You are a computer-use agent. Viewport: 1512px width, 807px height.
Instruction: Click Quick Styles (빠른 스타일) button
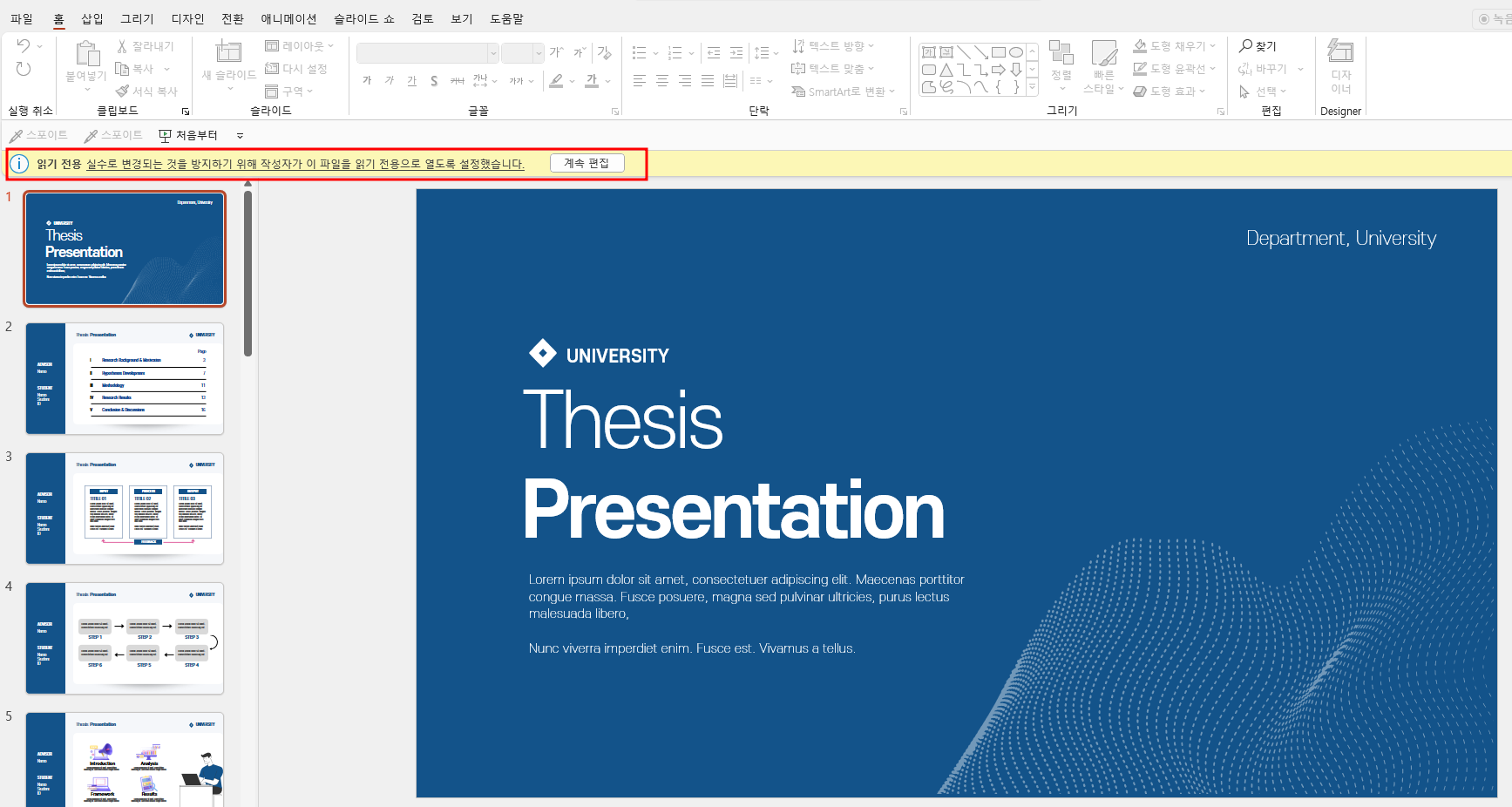(1104, 67)
